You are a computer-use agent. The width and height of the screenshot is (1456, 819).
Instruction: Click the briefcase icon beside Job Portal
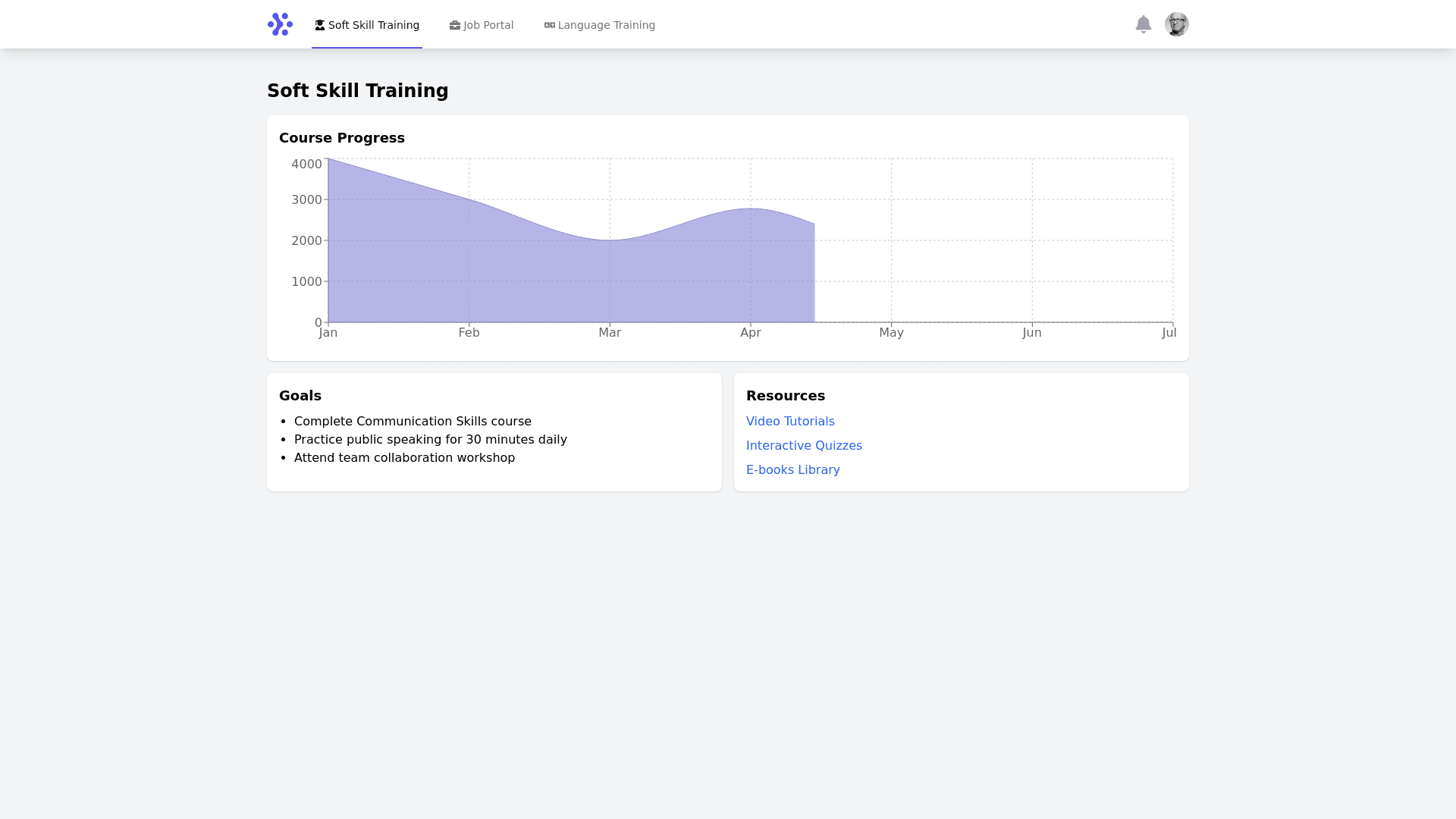tap(455, 25)
